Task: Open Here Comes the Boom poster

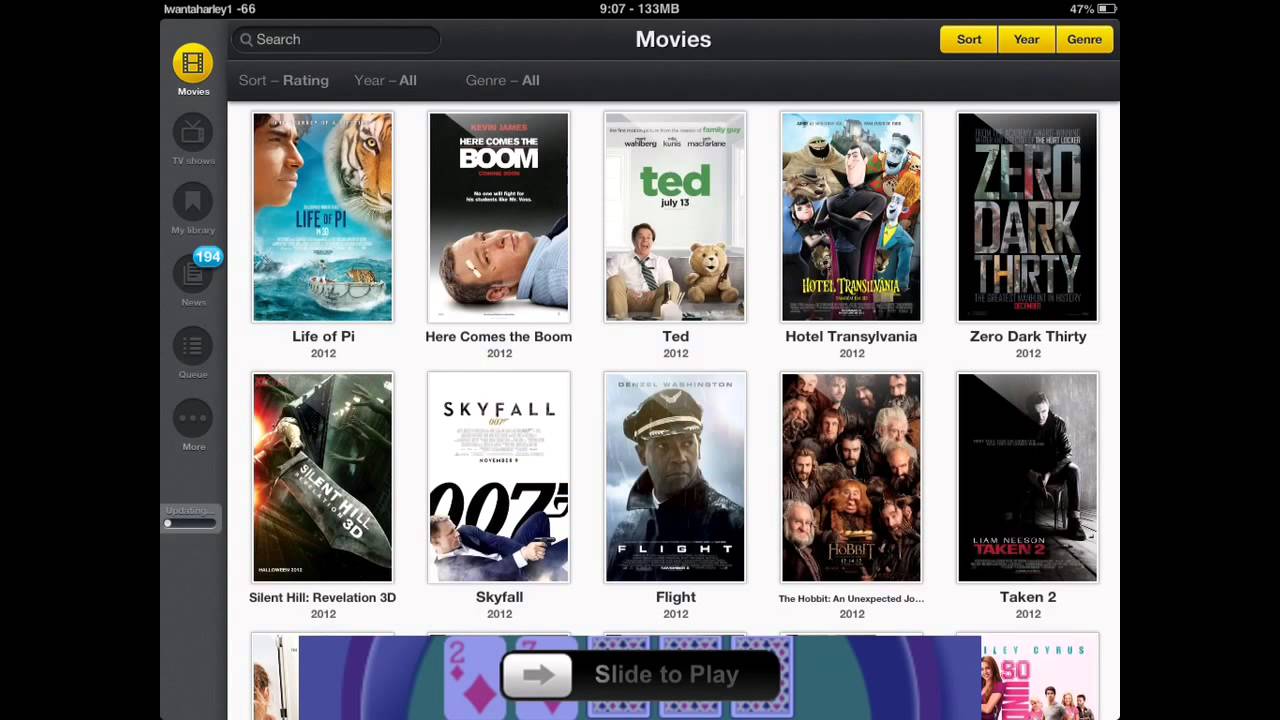Action: coord(499,217)
